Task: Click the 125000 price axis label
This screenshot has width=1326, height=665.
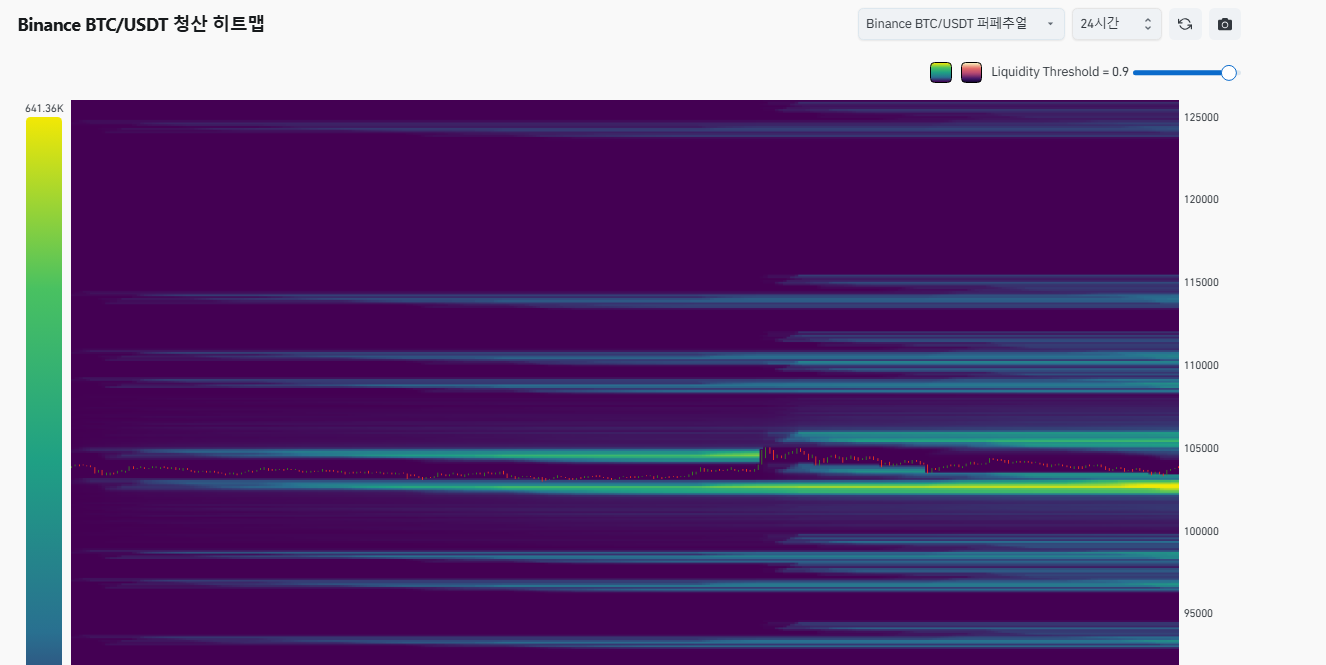Action: [1201, 117]
